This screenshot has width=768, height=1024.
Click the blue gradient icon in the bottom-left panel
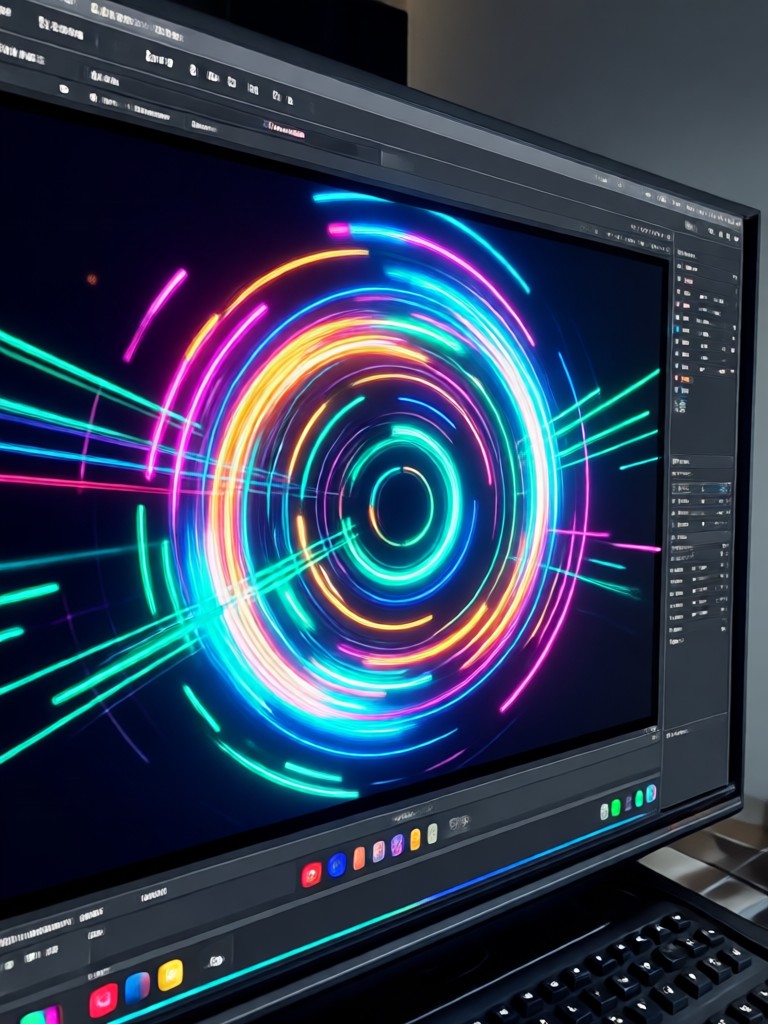click(x=137, y=987)
